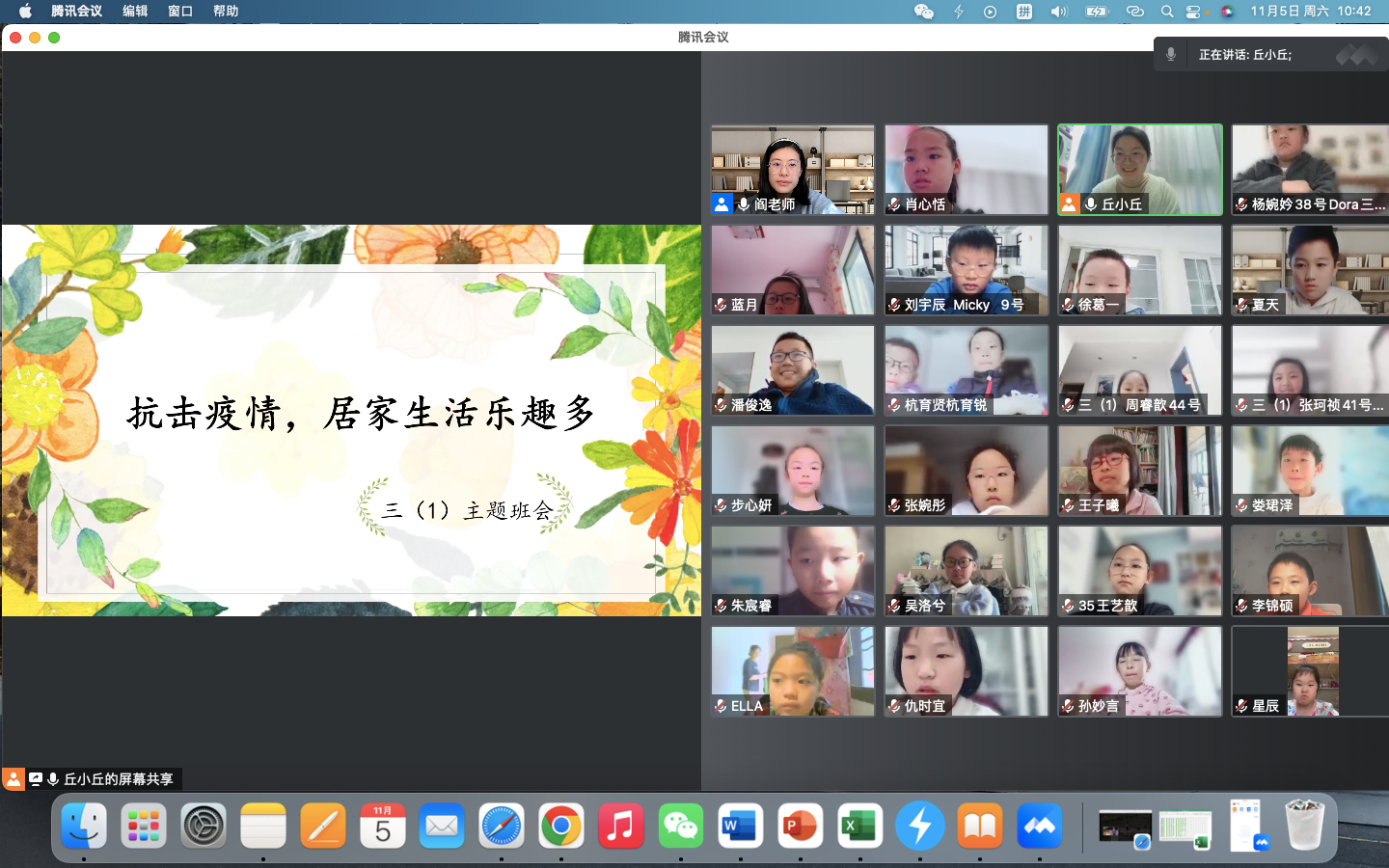Open WeChat from the Dock
The height and width of the screenshot is (868, 1389).
(x=681, y=827)
